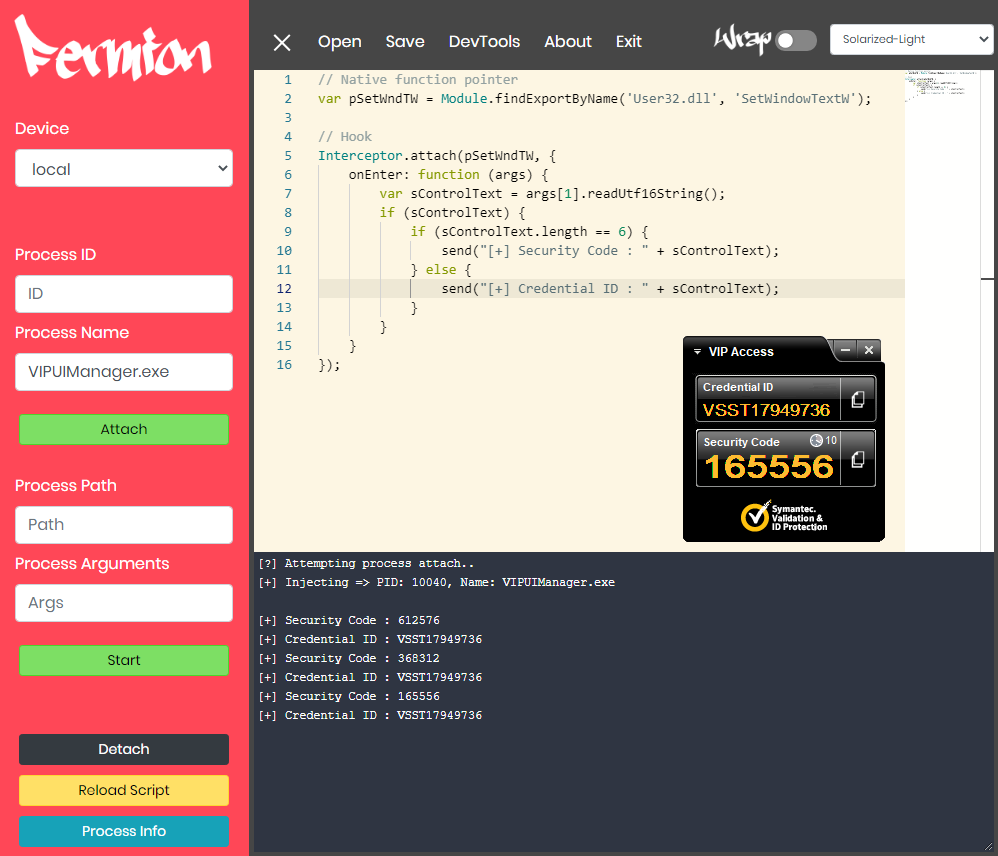Screen dimensions: 998x856
Task: Click the green Start button
Action: pos(124,661)
